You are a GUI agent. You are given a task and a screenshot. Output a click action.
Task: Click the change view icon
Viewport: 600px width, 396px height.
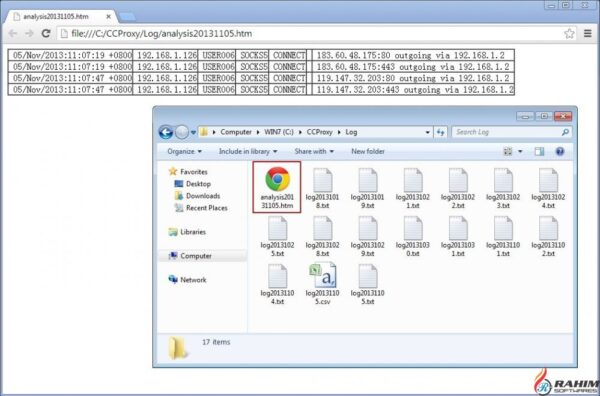pos(508,152)
